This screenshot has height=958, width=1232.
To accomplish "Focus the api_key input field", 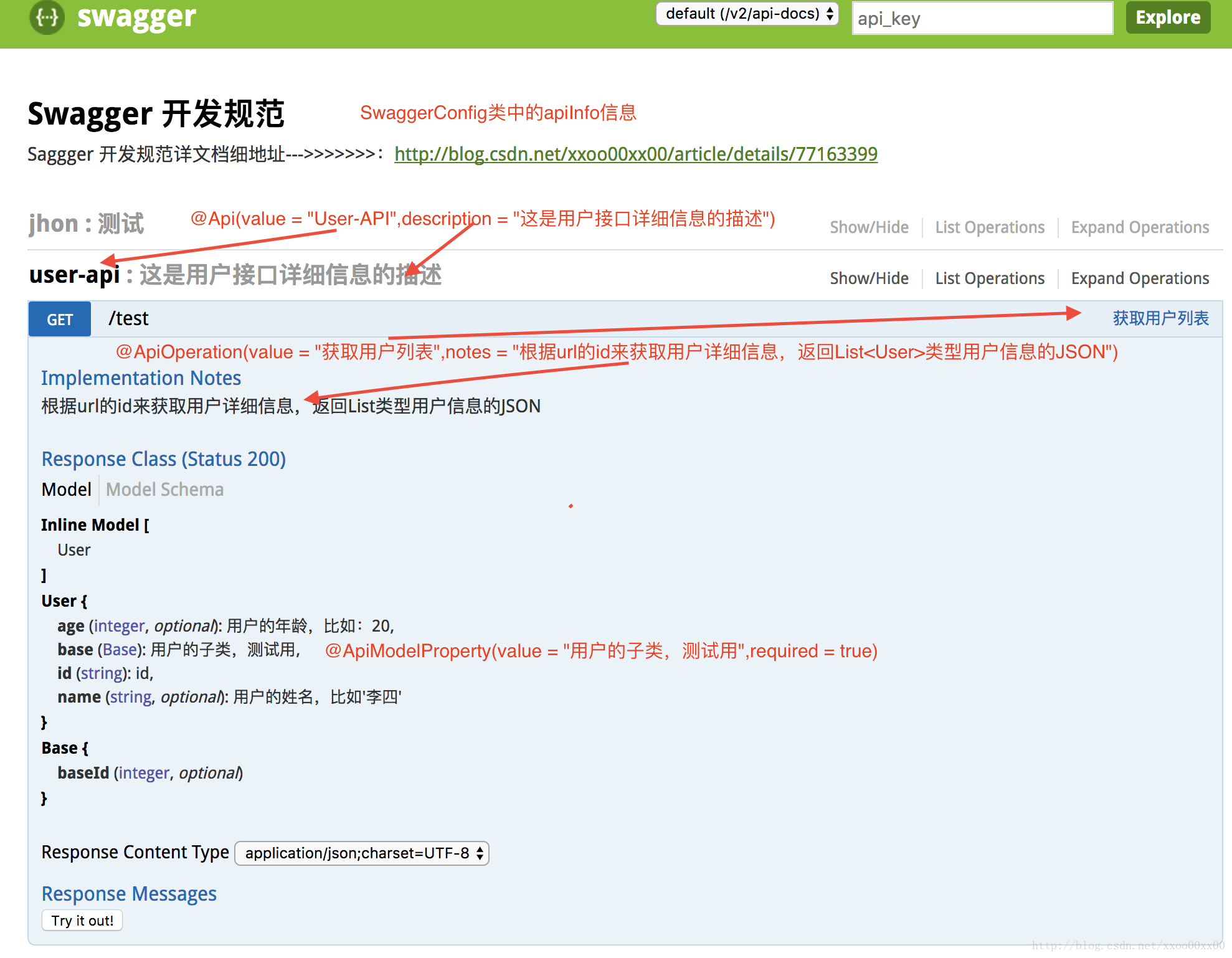I will pos(982,18).
